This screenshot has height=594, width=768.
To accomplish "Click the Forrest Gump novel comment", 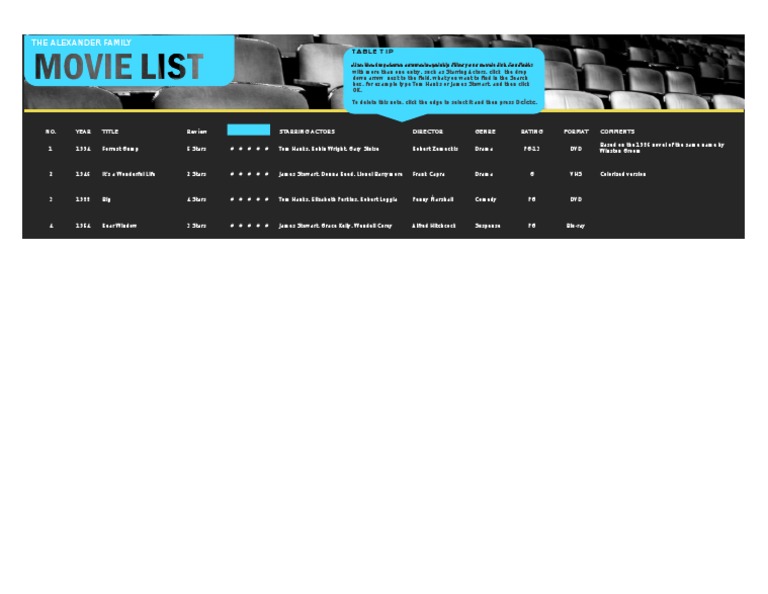I will [x=662, y=148].
